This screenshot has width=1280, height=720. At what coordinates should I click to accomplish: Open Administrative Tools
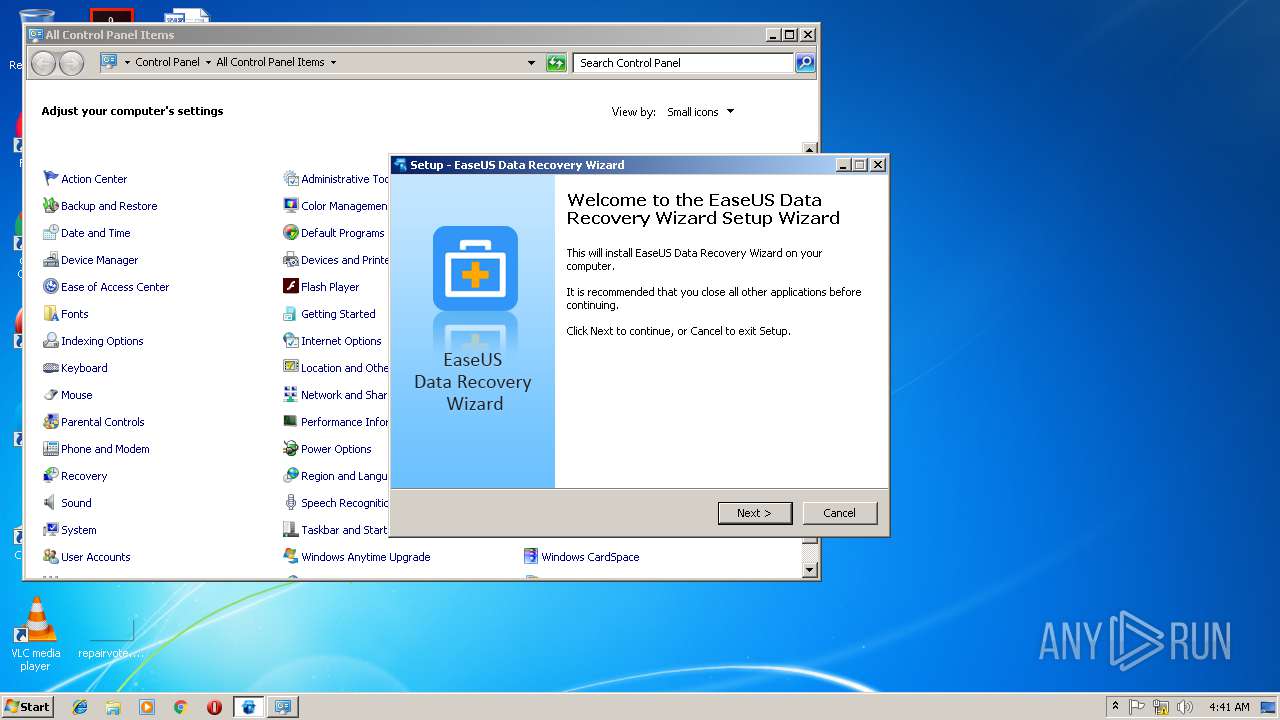[x=336, y=179]
